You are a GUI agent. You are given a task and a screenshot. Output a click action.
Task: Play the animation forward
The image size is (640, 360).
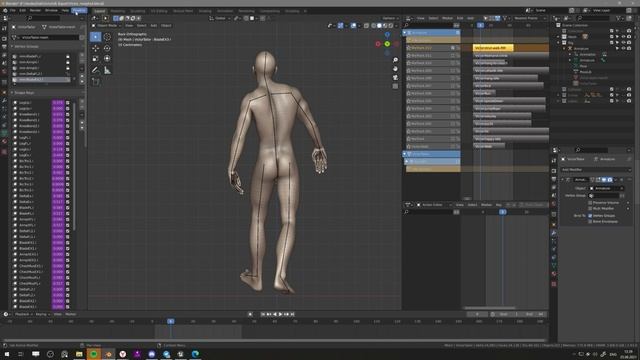(280, 314)
